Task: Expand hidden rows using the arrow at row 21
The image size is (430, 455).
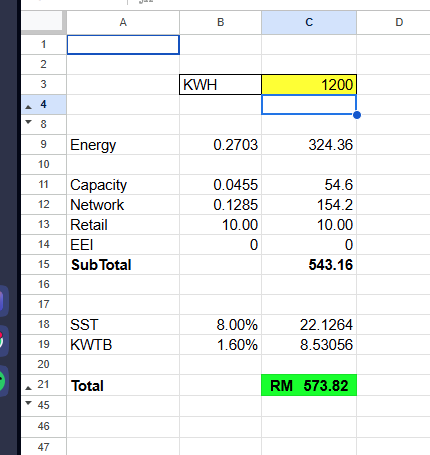Action: tap(29, 388)
